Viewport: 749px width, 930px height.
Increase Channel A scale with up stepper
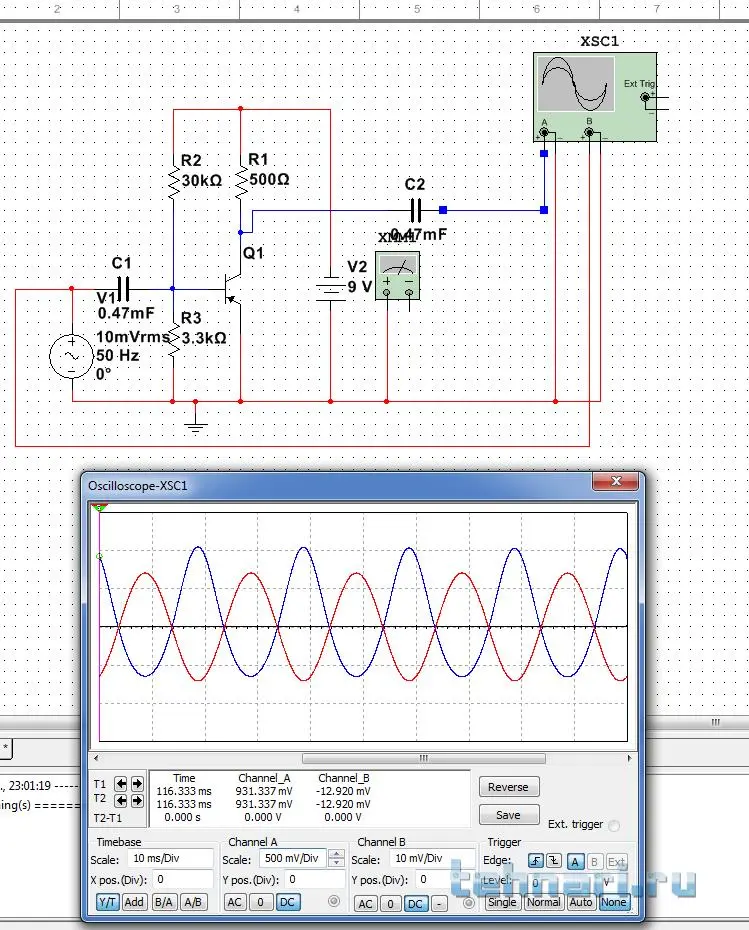[x=336, y=855]
